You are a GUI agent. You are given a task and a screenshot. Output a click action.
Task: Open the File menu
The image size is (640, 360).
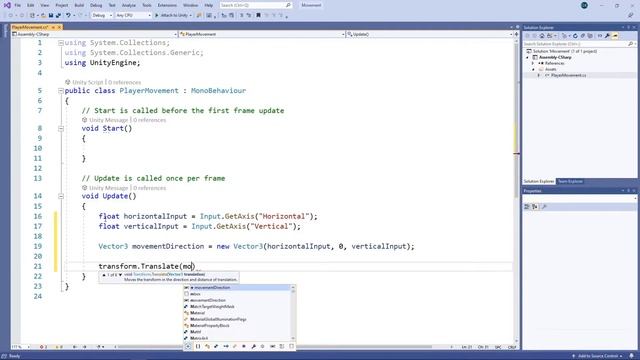(x=18, y=5)
